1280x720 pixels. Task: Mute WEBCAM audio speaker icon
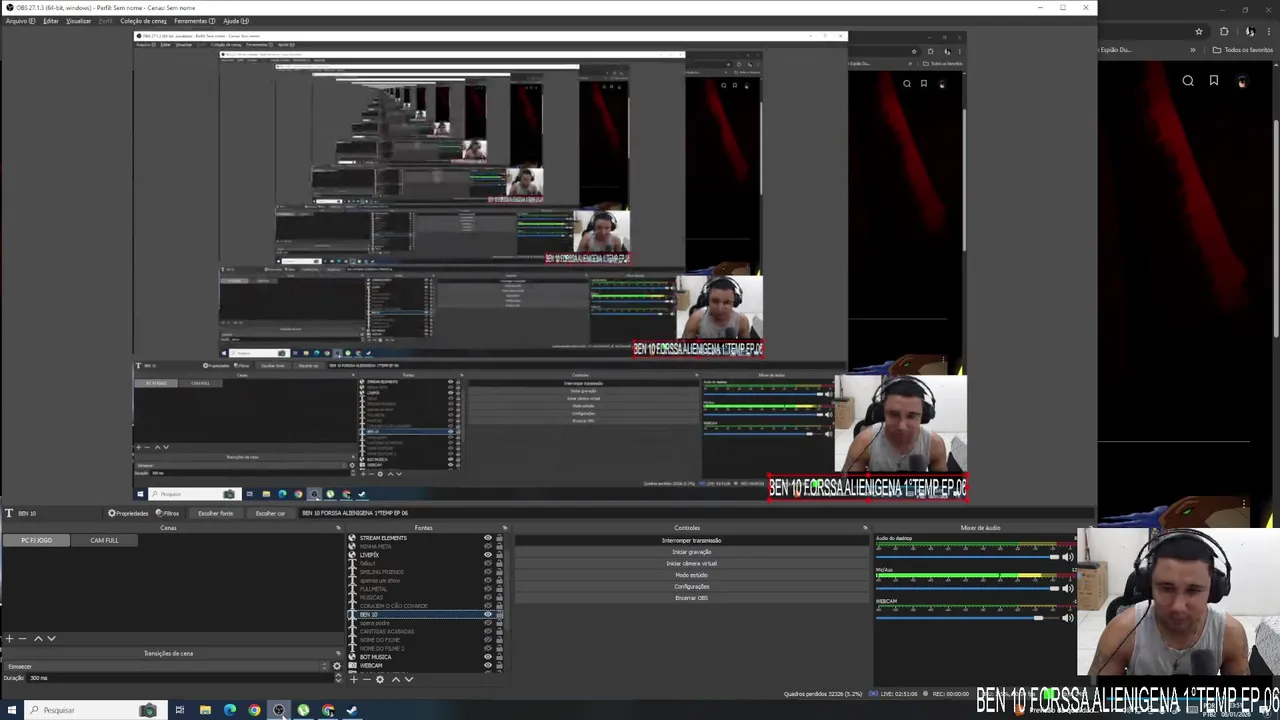[1068, 618]
